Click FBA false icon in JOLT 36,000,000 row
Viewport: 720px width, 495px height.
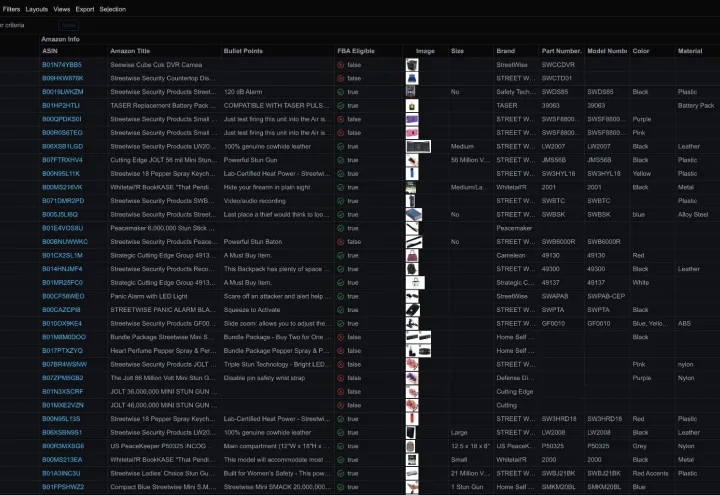(x=341, y=392)
